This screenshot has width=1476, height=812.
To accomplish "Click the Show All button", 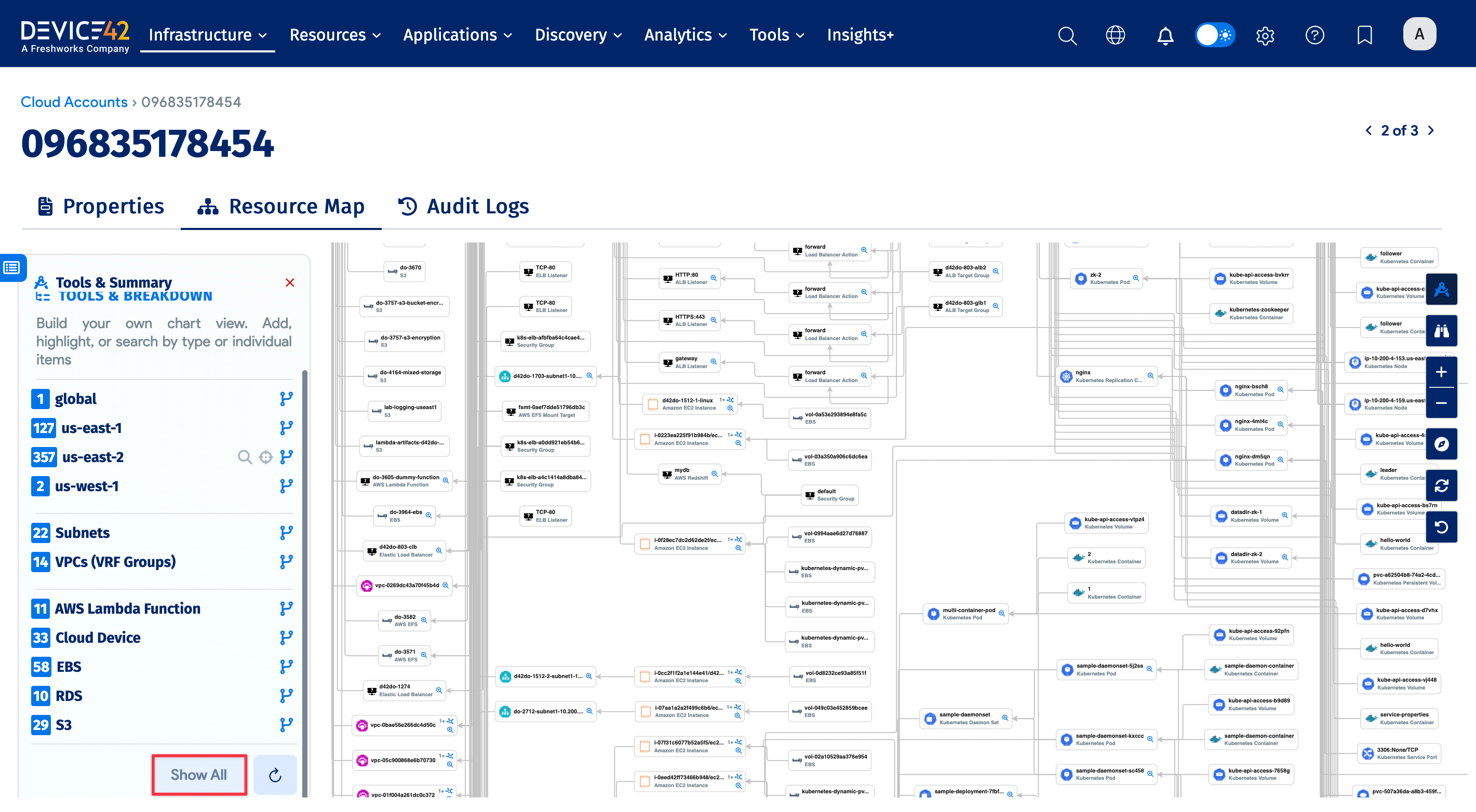I will pos(199,774).
